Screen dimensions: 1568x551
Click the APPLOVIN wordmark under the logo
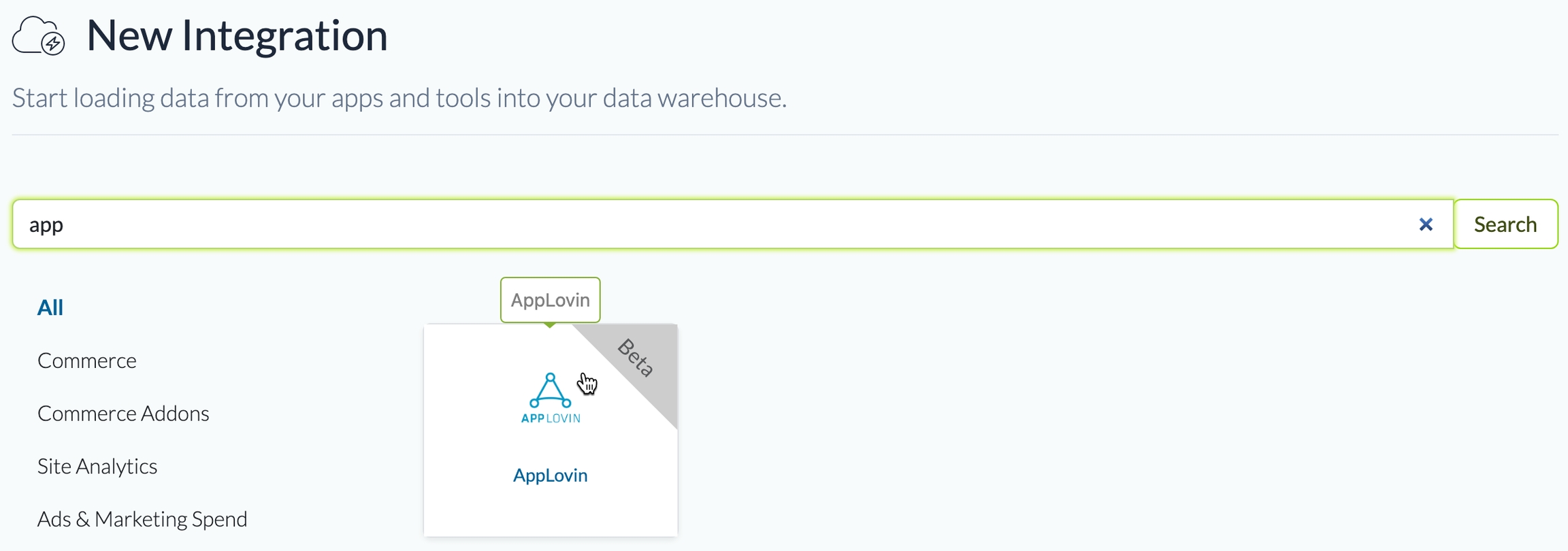[x=550, y=418]
